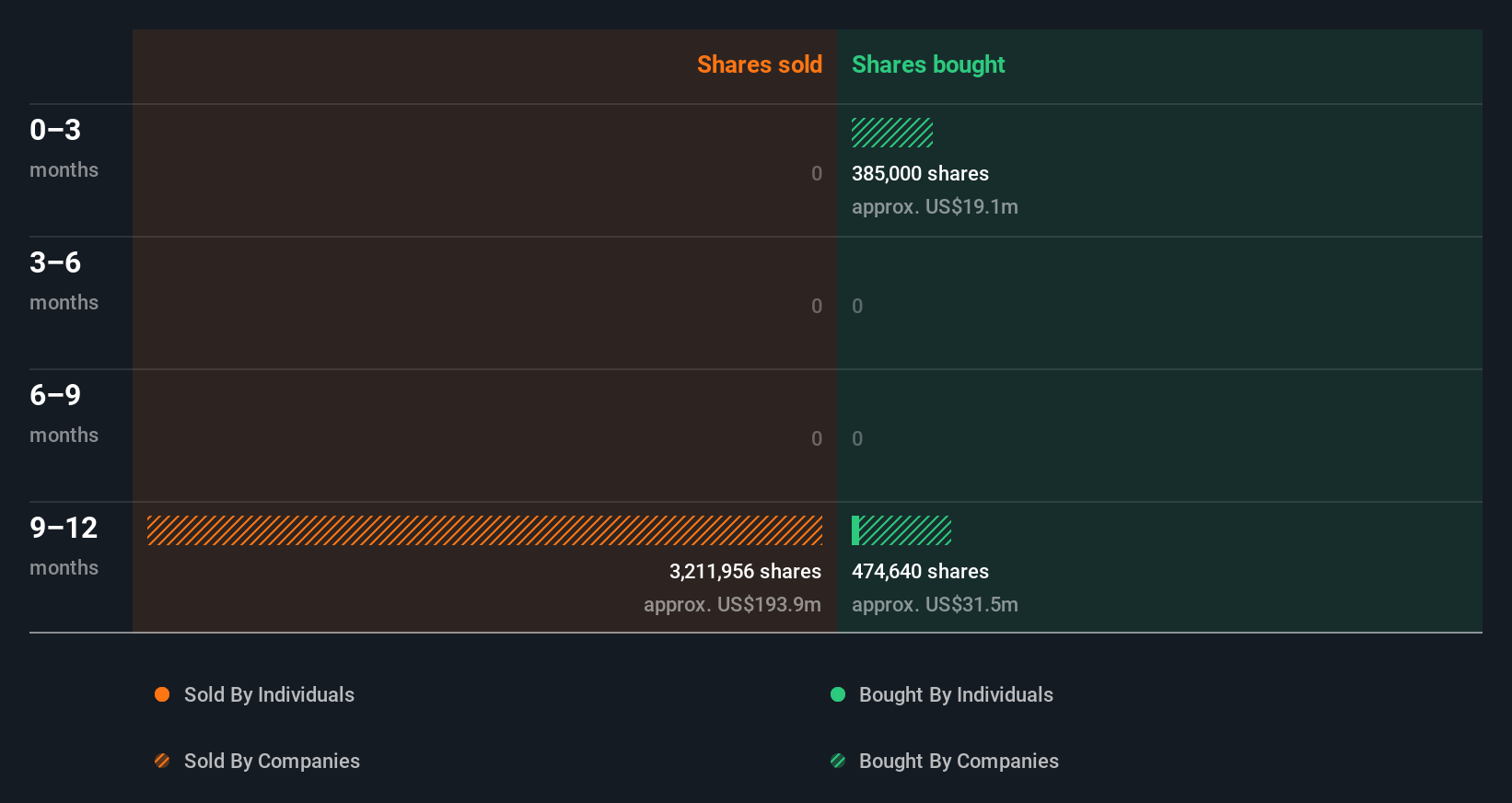Select the 474,640 shares value
Screen dimensions: 1512x803
(920, 571)
